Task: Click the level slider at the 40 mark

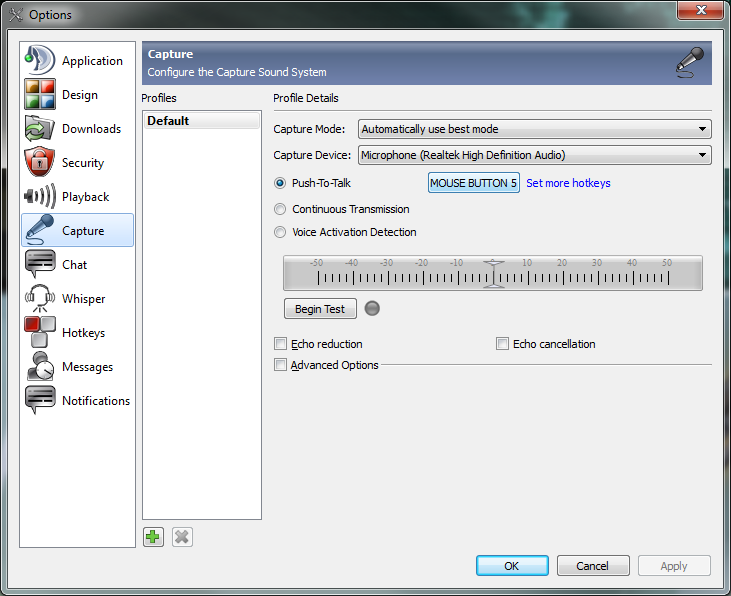Action: coord(633,278)
